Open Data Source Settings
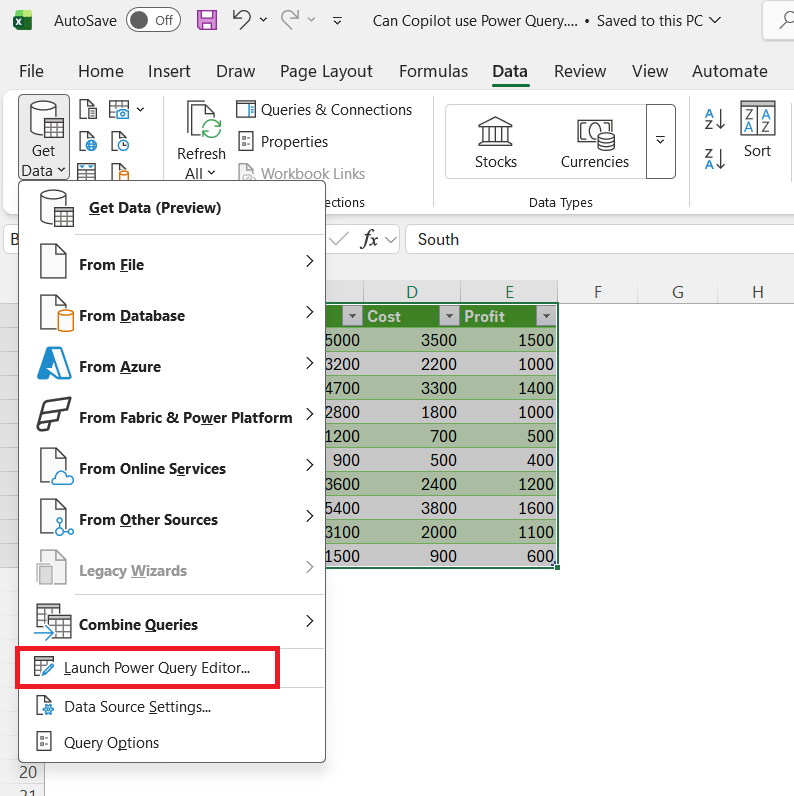The height and width of the screenshot is (796, 794). pos(172,707)
